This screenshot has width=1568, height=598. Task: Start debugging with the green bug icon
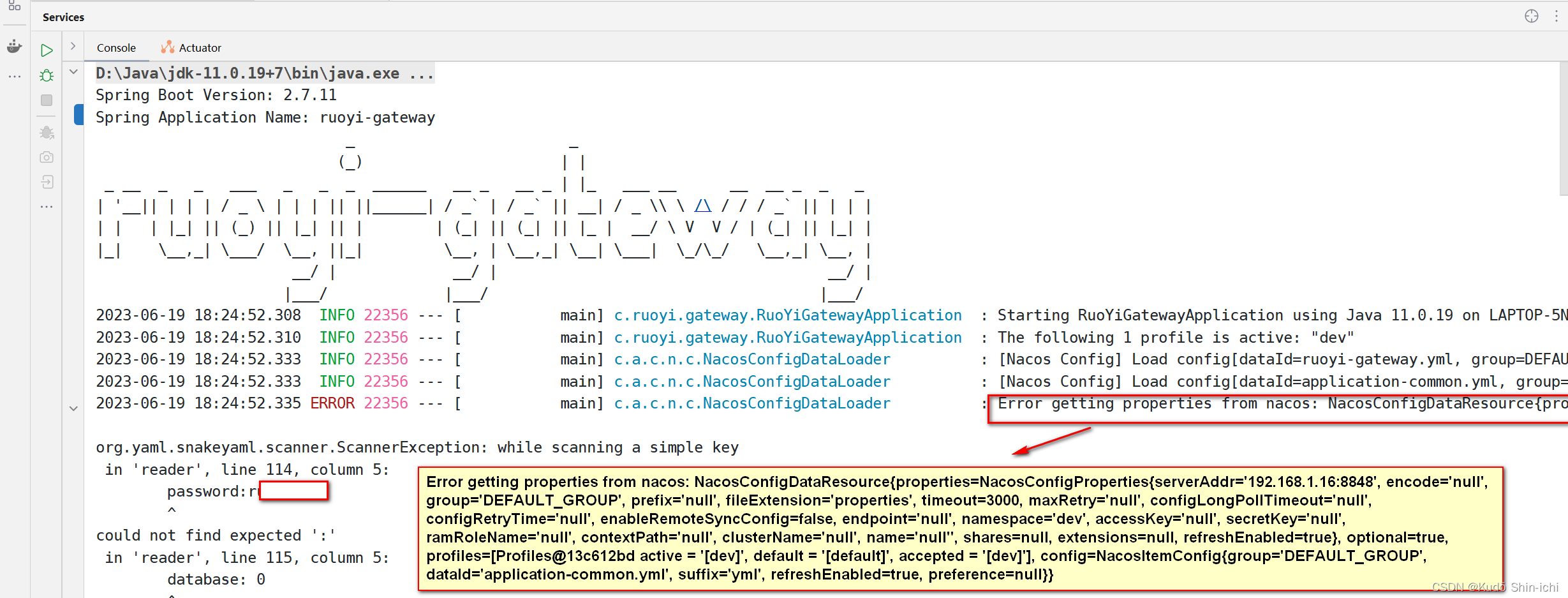[x=47, y=75]
